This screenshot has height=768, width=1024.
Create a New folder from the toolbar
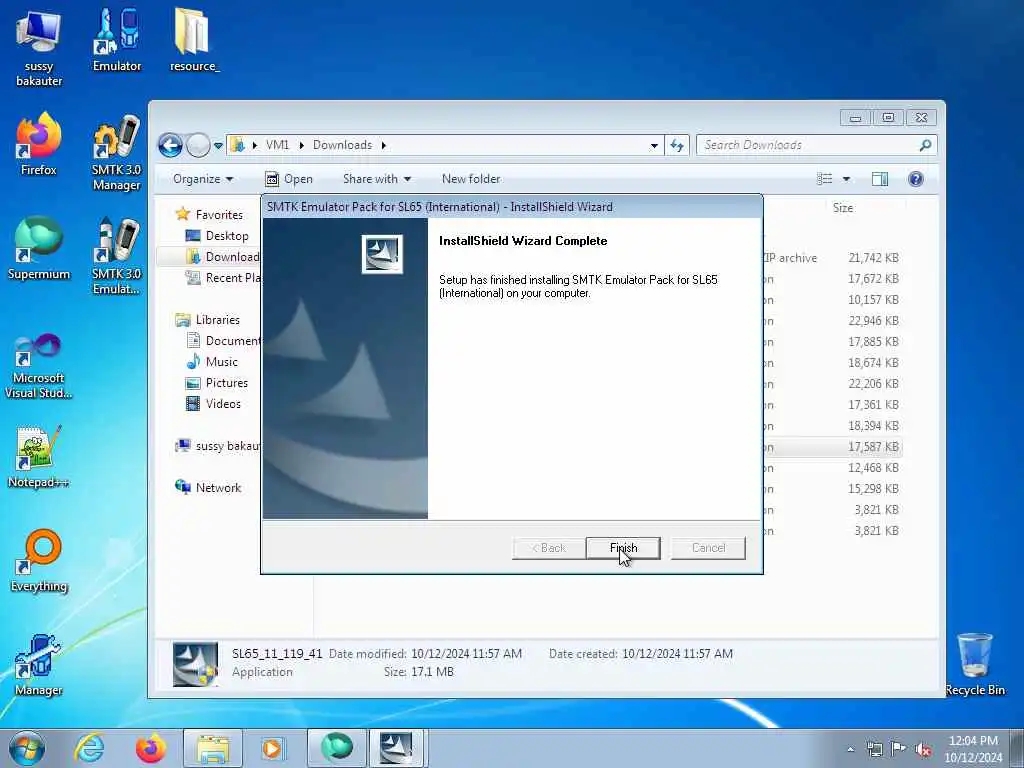(471, 179)
